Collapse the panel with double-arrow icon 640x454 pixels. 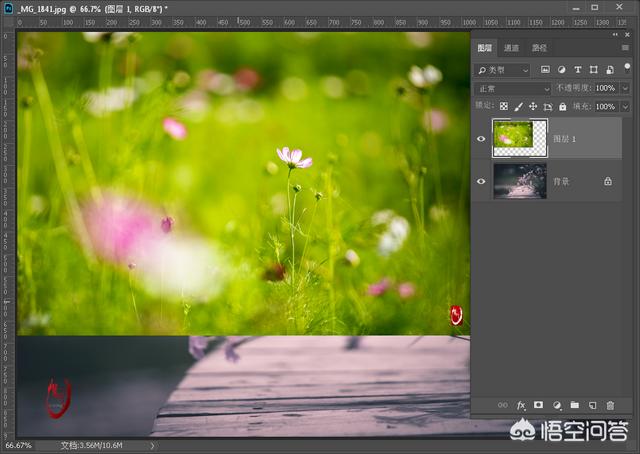(x=615, y=35)
